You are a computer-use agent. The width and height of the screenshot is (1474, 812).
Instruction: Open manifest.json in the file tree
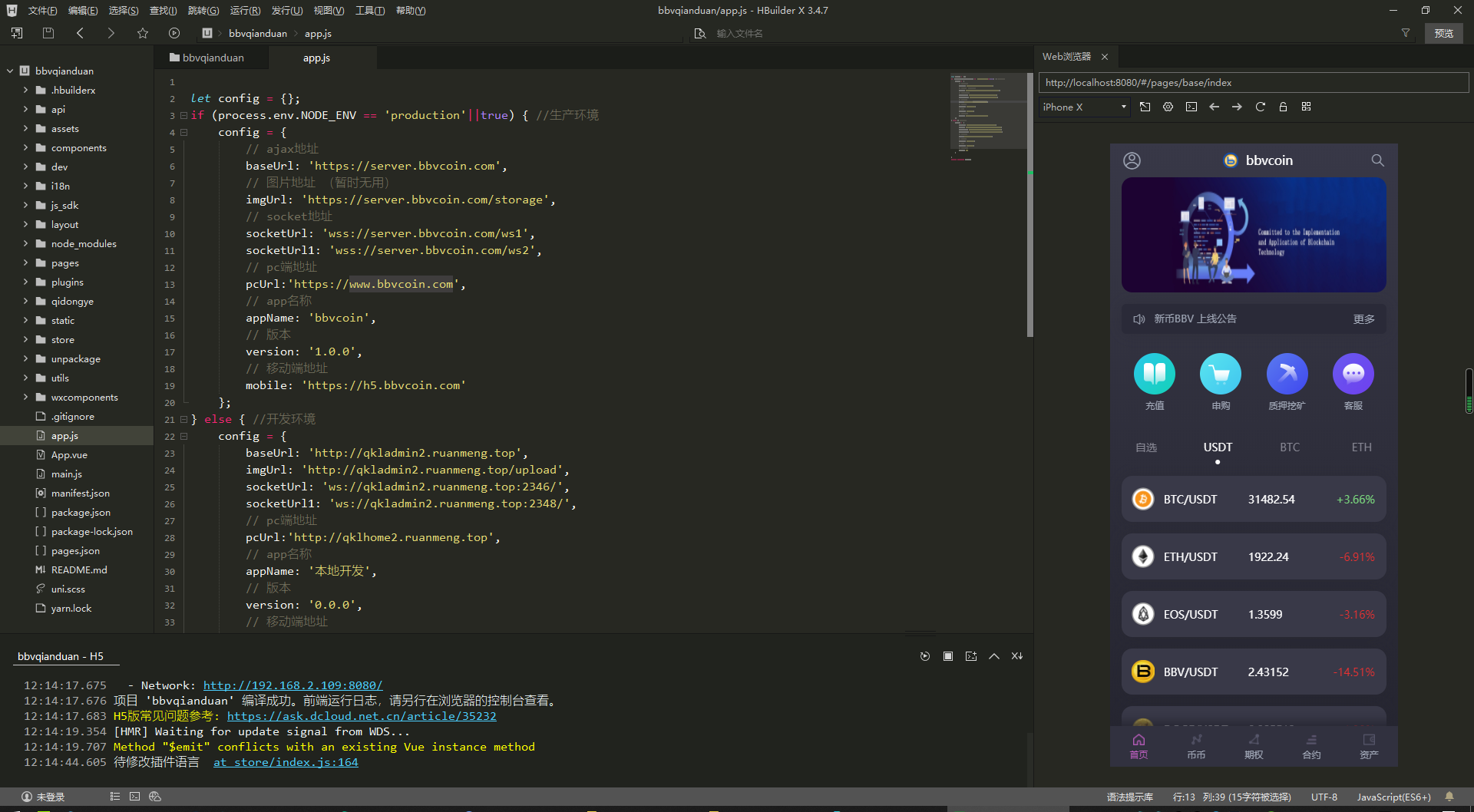coord(80,493)
